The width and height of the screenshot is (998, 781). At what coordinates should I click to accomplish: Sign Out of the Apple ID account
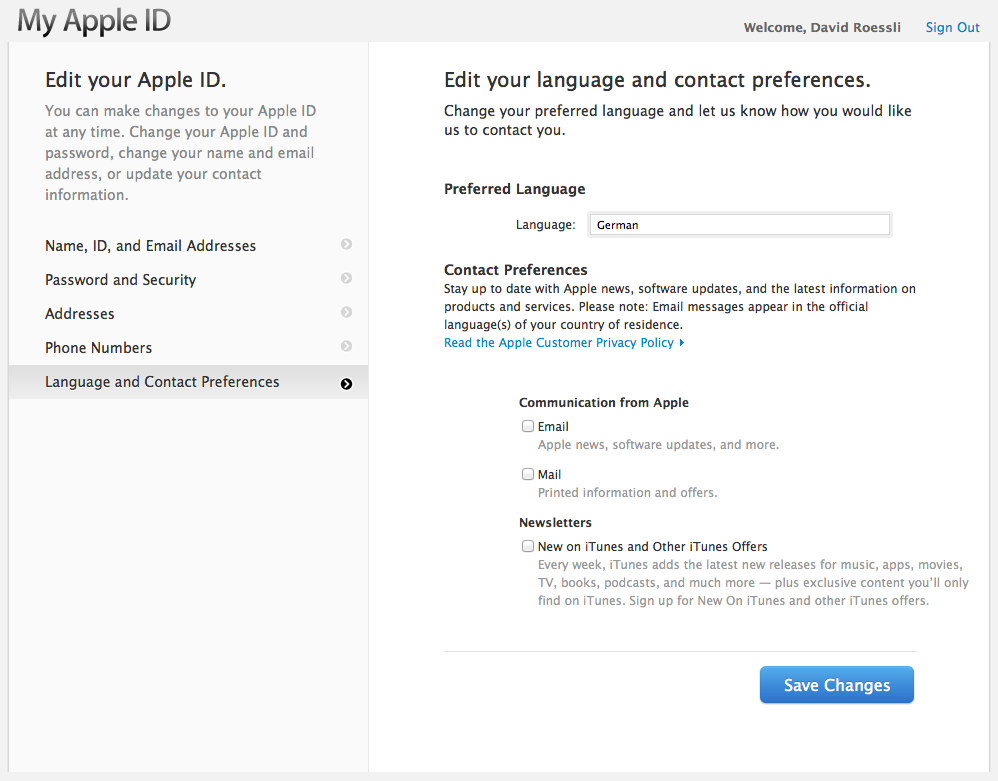click(952, 27)
